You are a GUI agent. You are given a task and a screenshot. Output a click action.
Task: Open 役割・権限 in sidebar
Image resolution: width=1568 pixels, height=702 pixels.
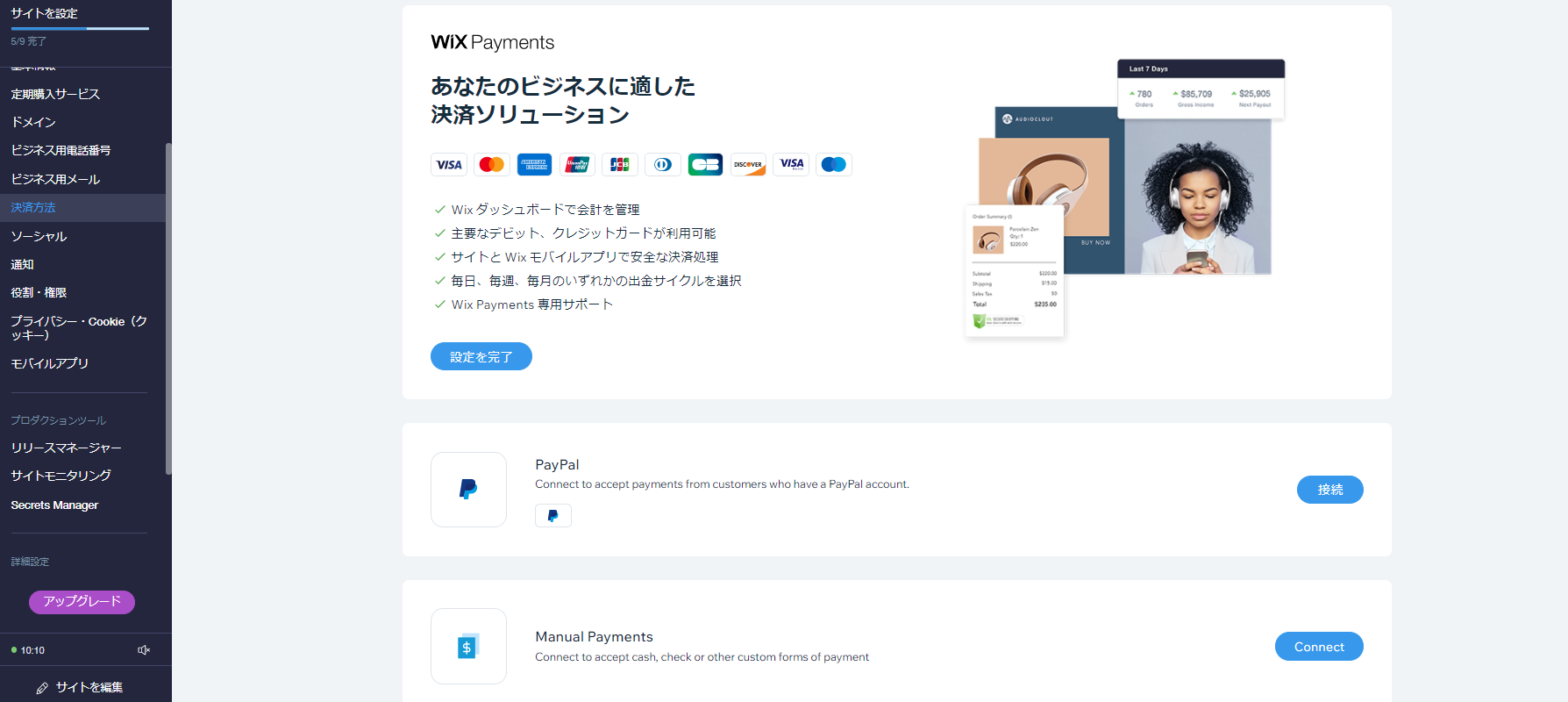[39, 292]
